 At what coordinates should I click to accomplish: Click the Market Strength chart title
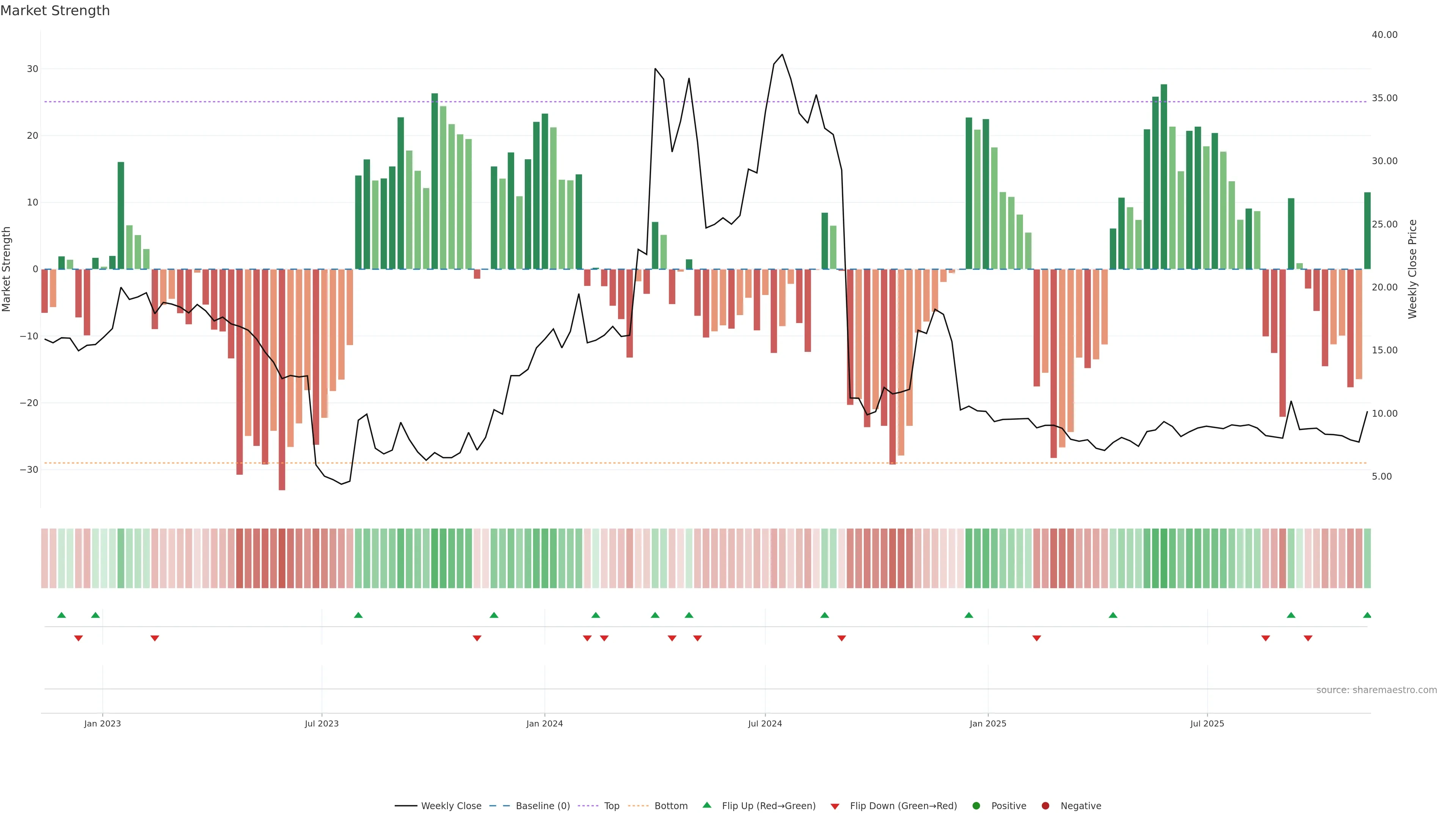(55, 11)
